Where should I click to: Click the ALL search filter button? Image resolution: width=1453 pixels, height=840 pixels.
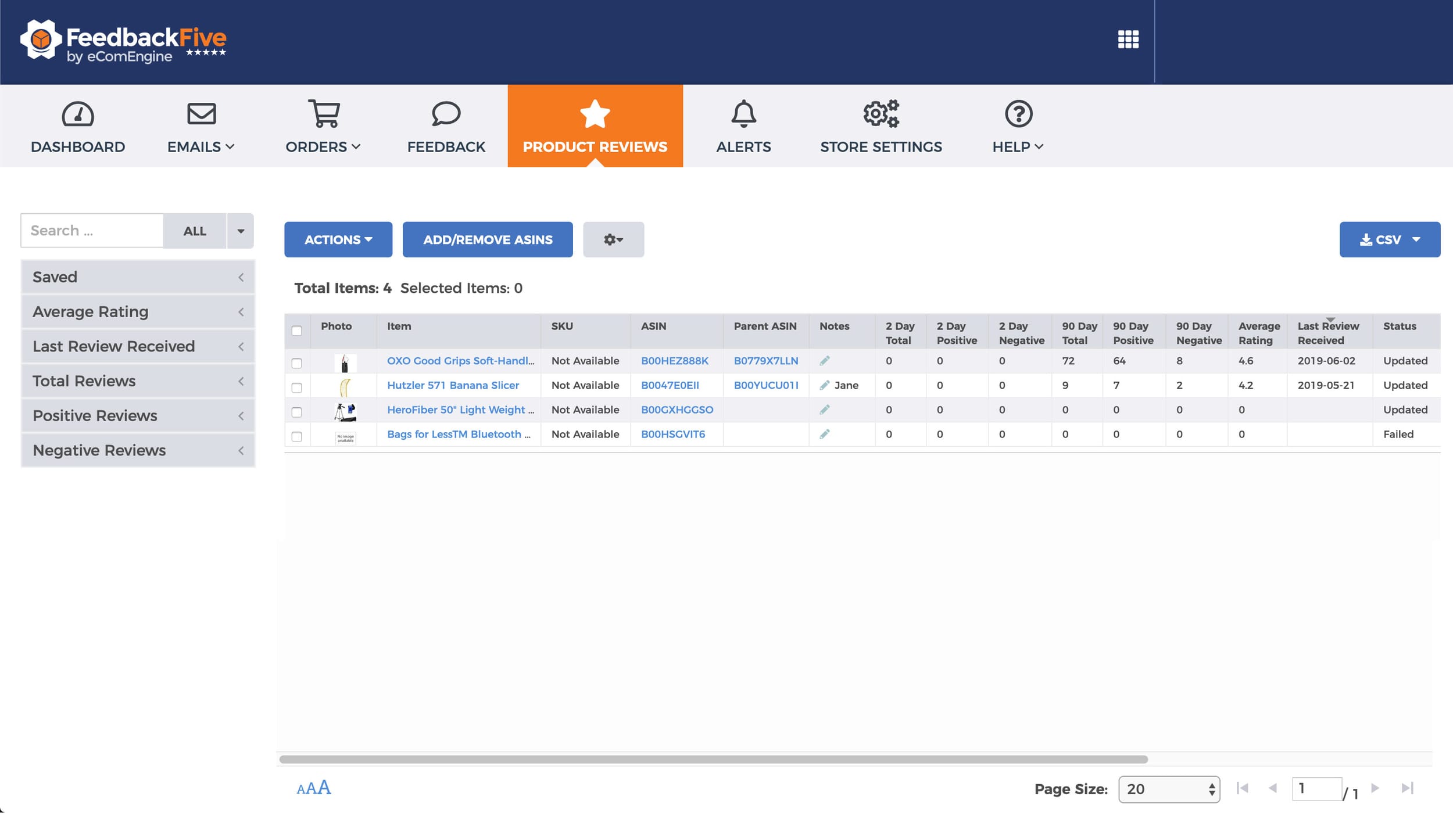[195, 231]
